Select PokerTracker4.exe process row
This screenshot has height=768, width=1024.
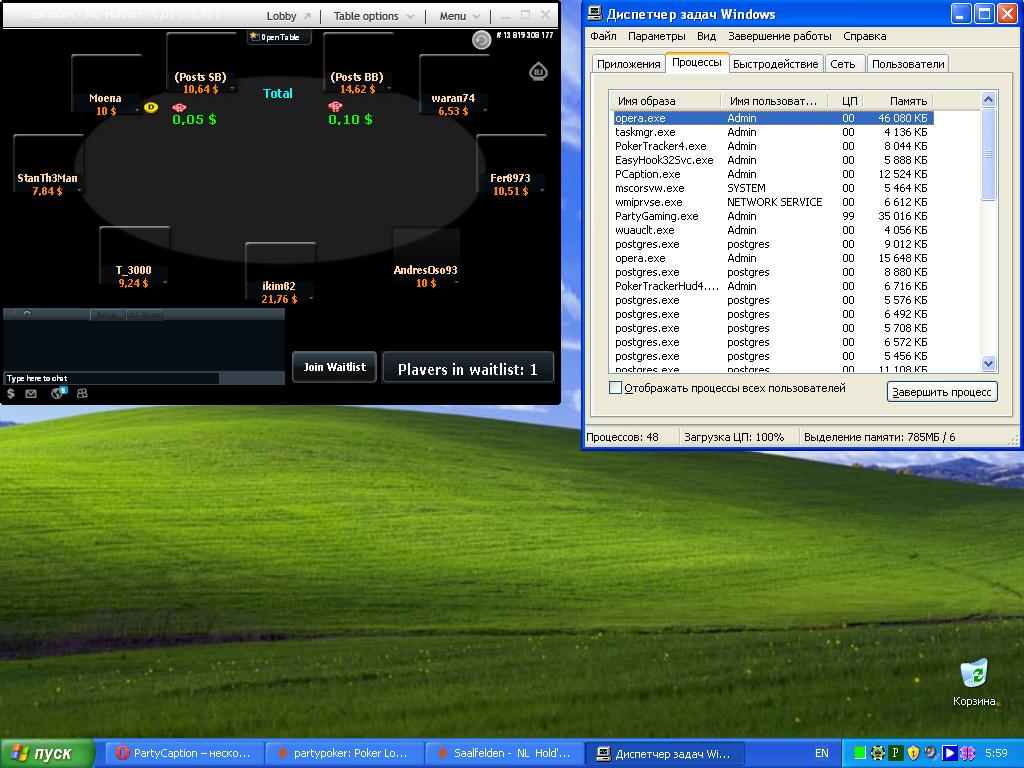tap(773, 146)
